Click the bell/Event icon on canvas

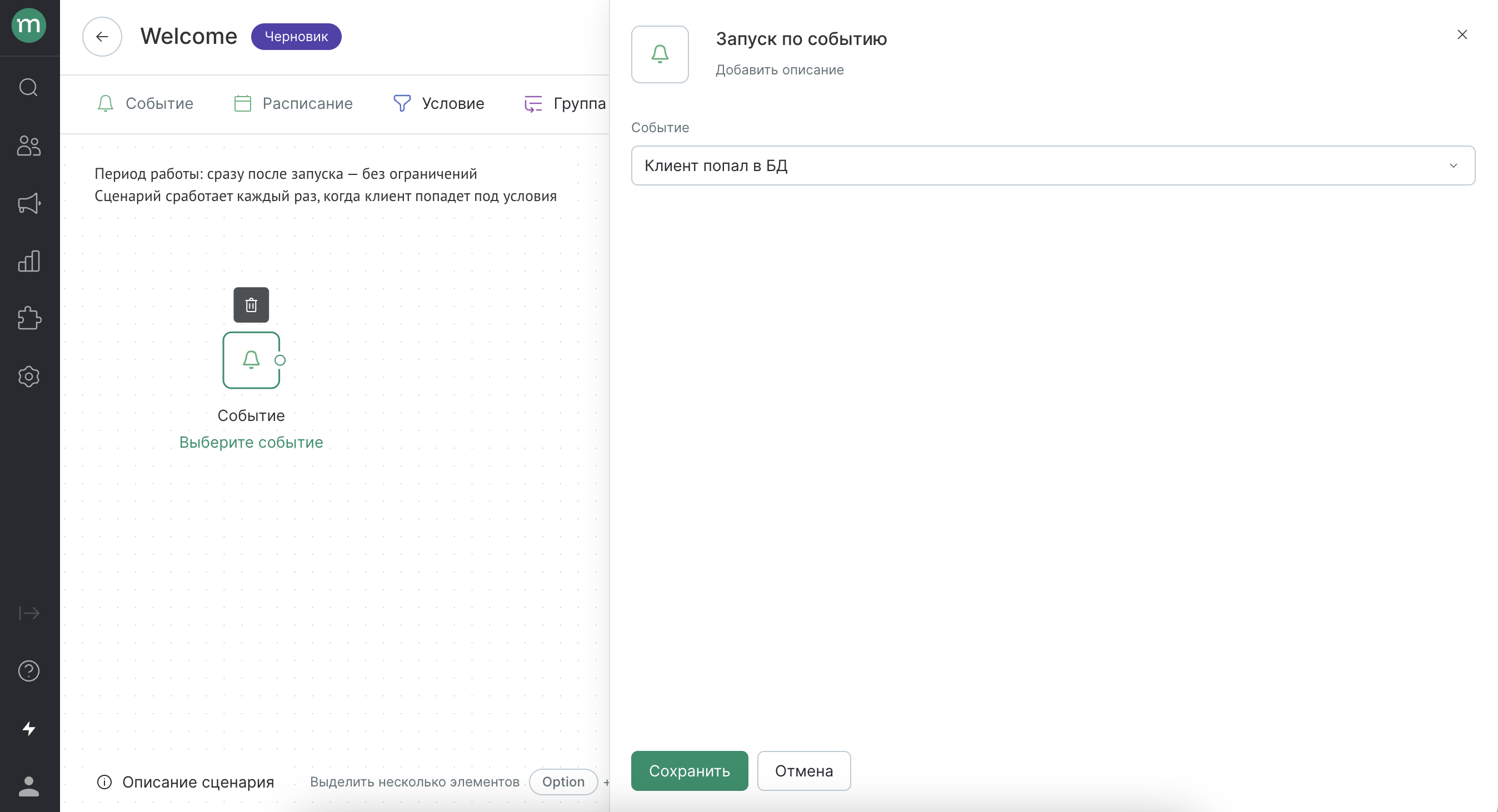tap(250, 360)
